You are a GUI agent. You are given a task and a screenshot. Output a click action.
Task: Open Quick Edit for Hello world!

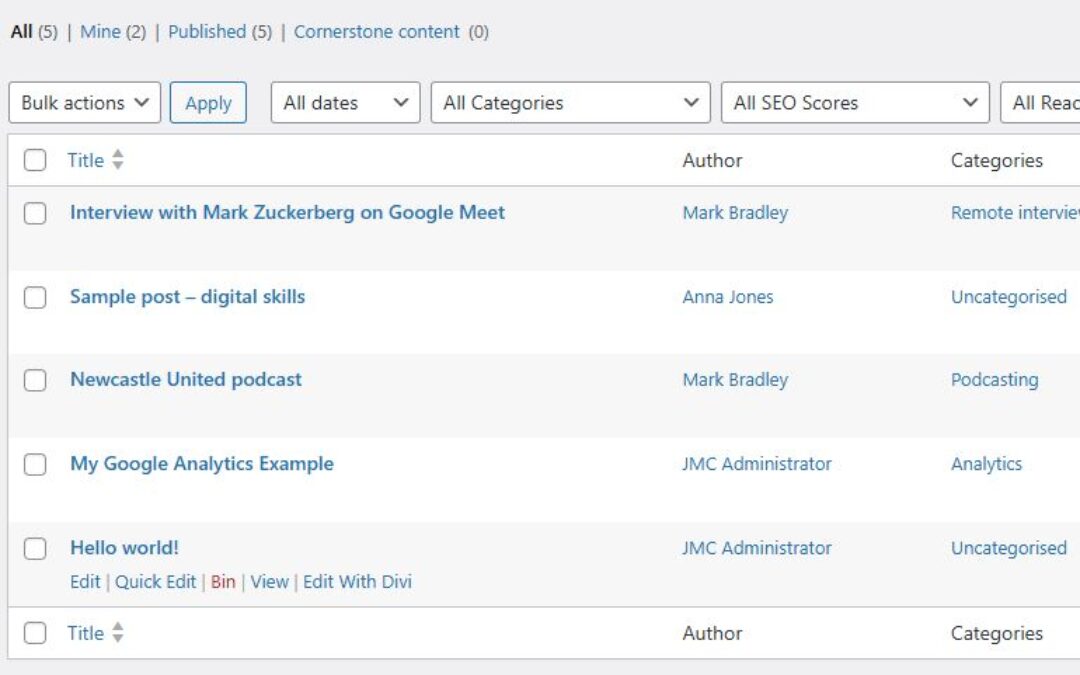[x=155, y=582]
